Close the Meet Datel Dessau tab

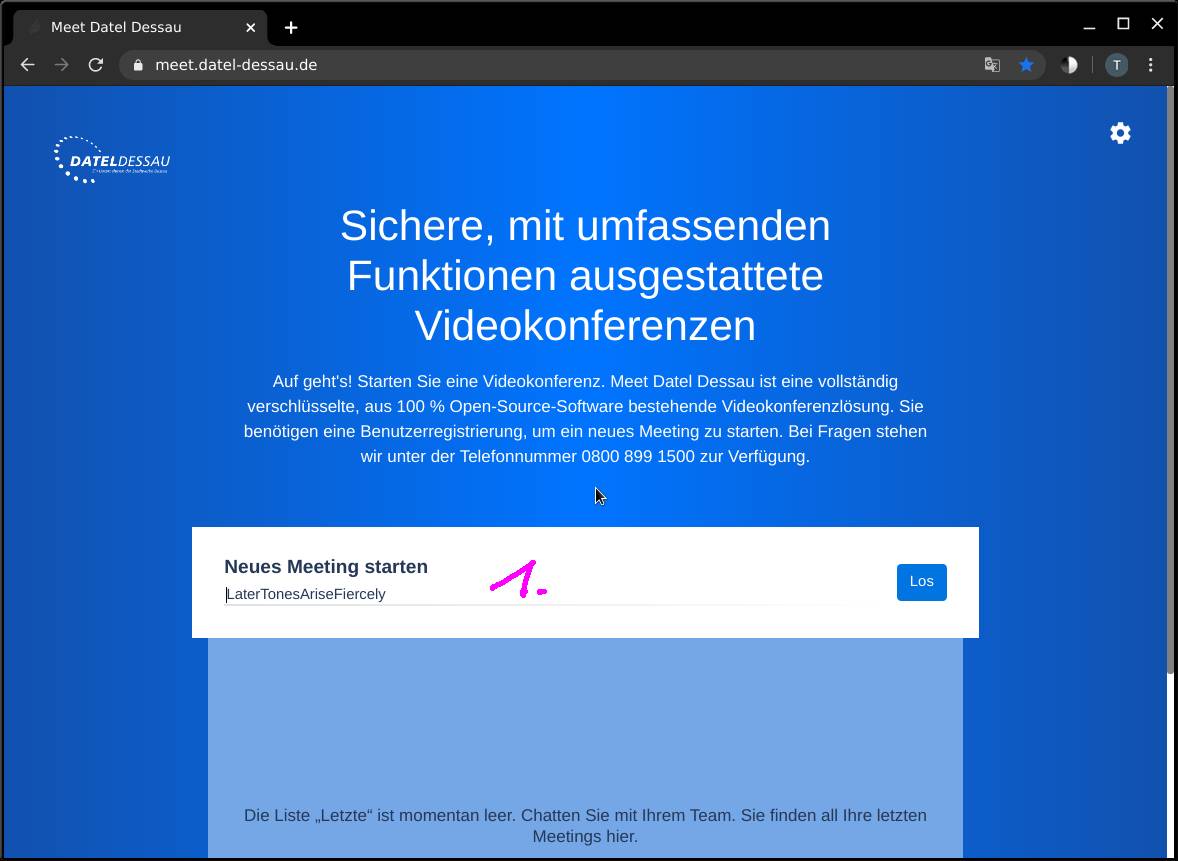tap(251, 28)
